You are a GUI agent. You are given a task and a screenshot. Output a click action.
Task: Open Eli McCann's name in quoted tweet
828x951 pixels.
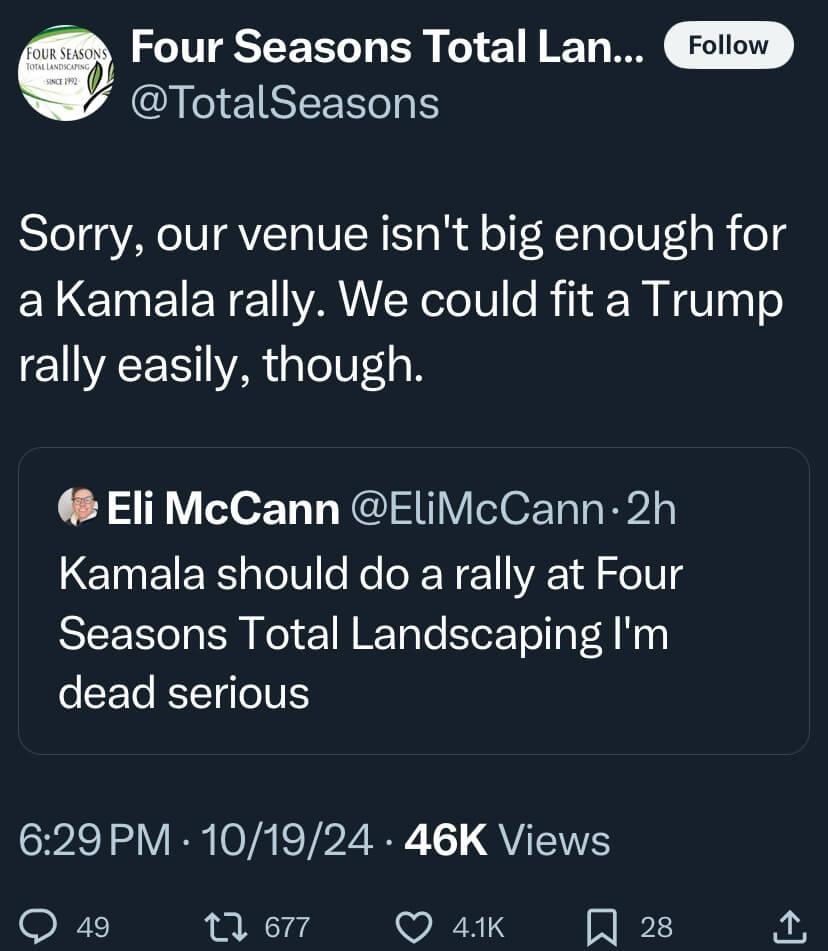coord(223,508)
